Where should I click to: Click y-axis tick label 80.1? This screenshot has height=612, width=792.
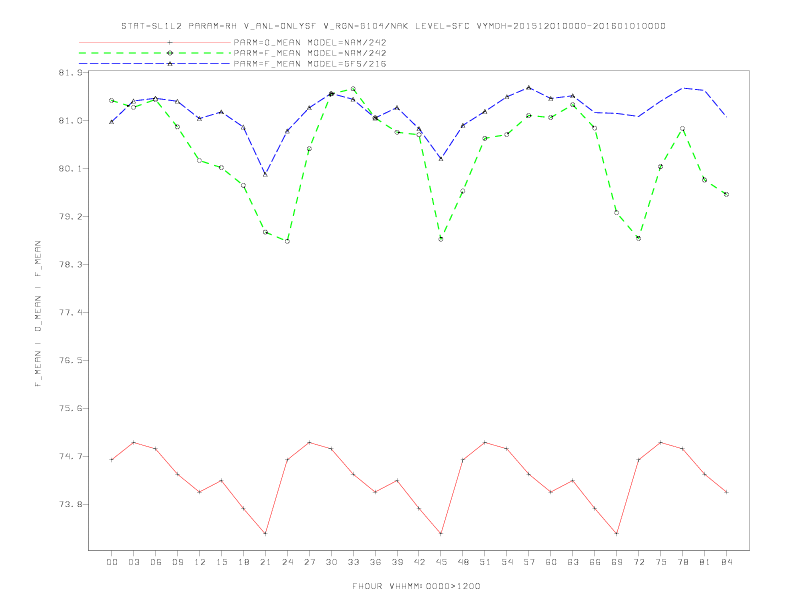(x=70, y=169)
